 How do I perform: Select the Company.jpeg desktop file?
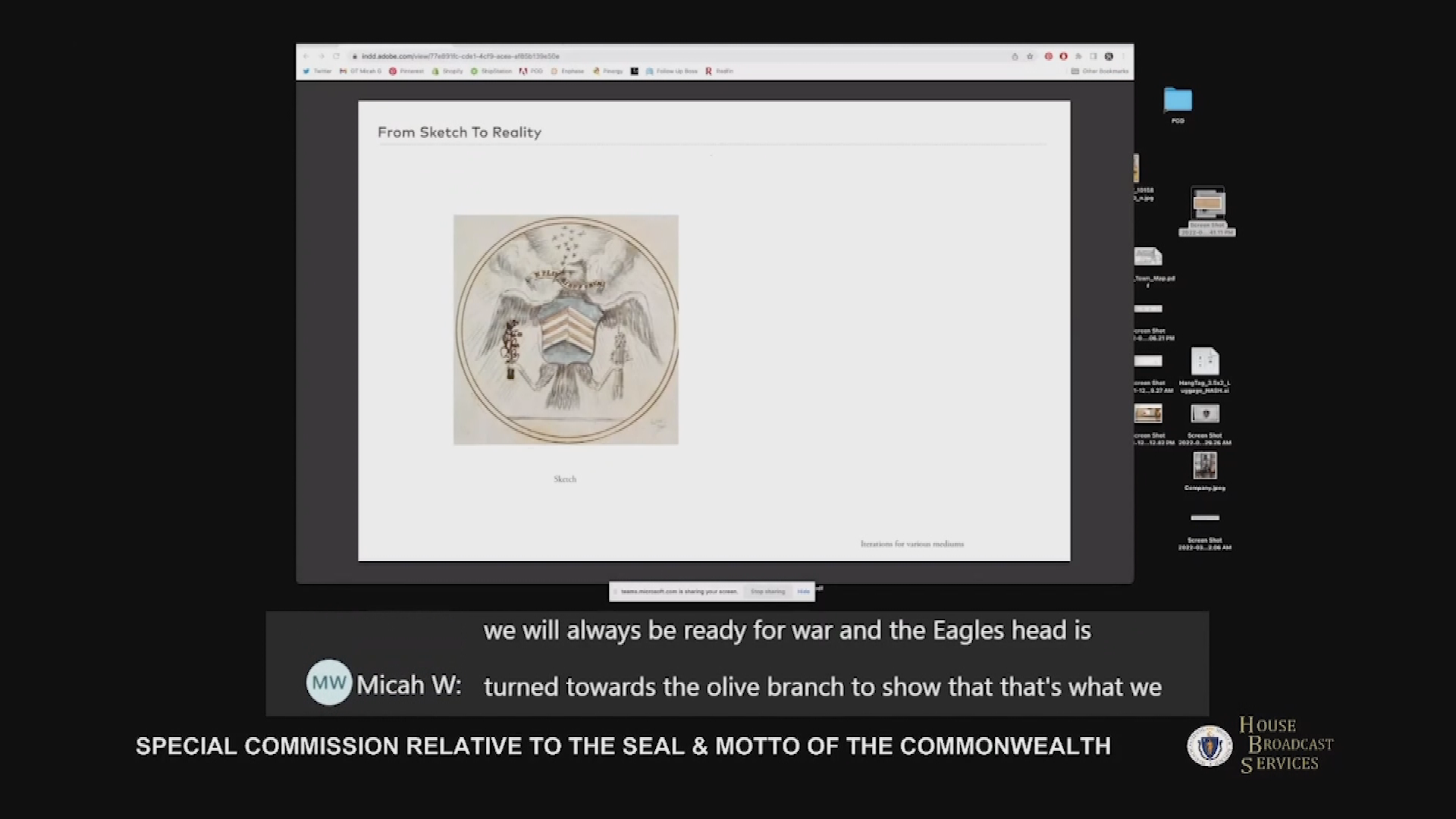(x=1205, y=472)
